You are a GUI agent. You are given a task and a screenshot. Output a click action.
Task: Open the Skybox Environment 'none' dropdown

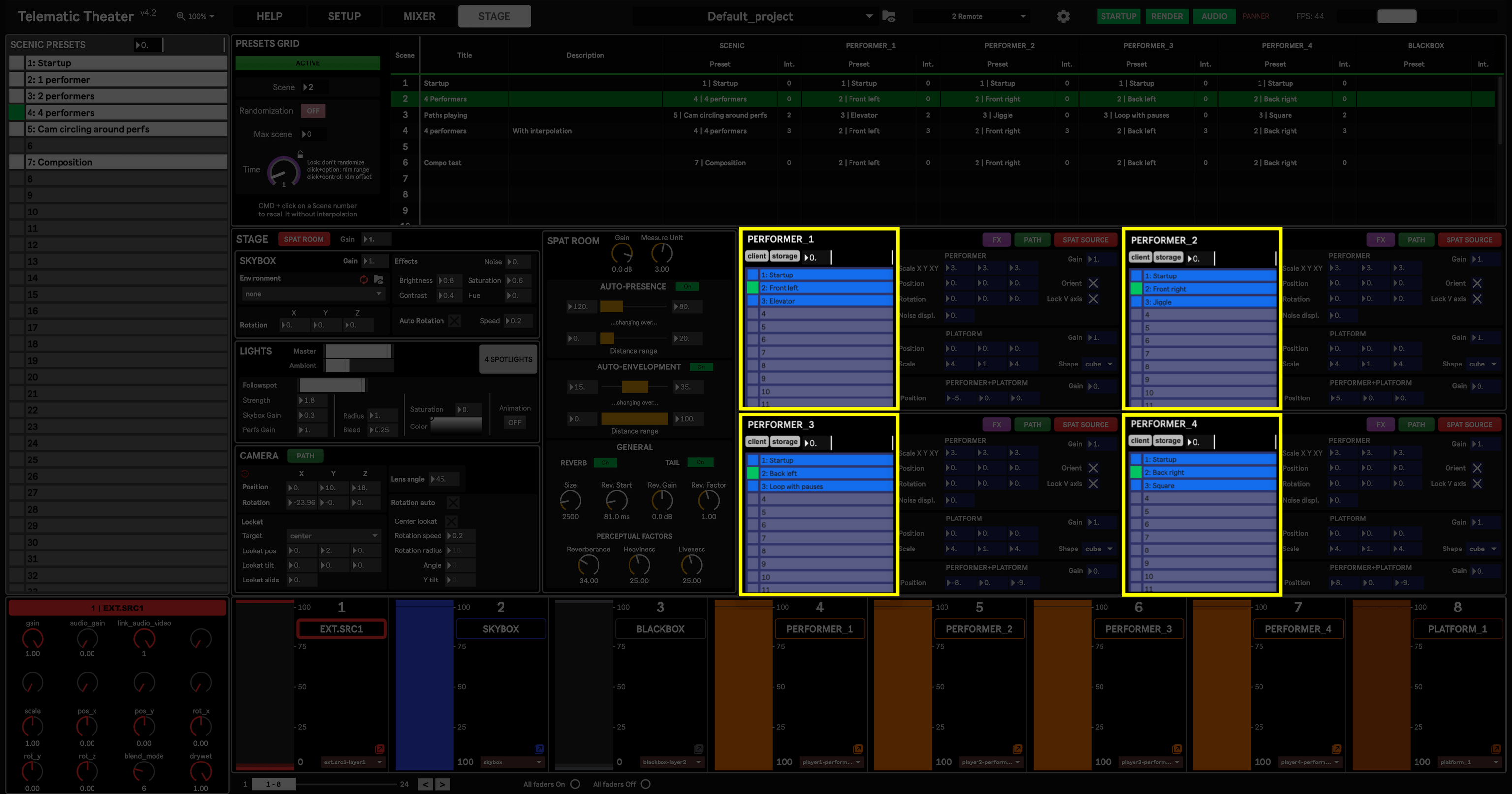(x=313, y=294)
